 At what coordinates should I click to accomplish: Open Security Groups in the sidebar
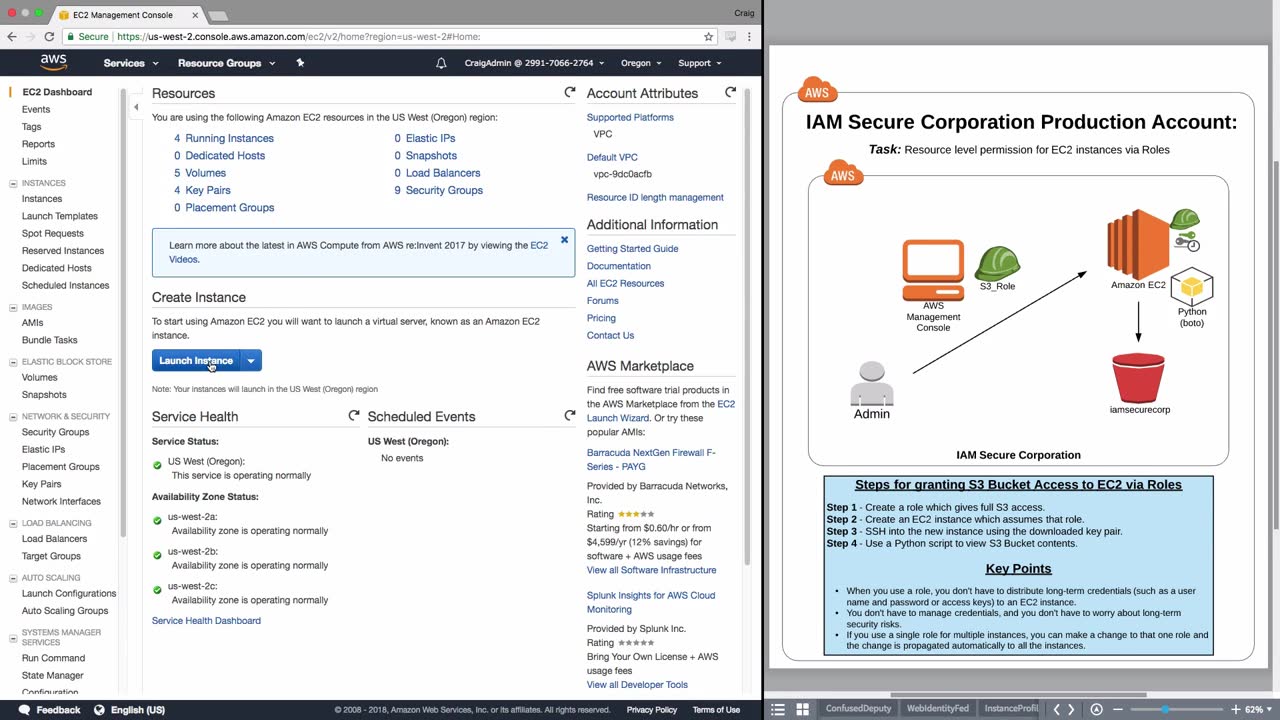click(x=55, y=432)
